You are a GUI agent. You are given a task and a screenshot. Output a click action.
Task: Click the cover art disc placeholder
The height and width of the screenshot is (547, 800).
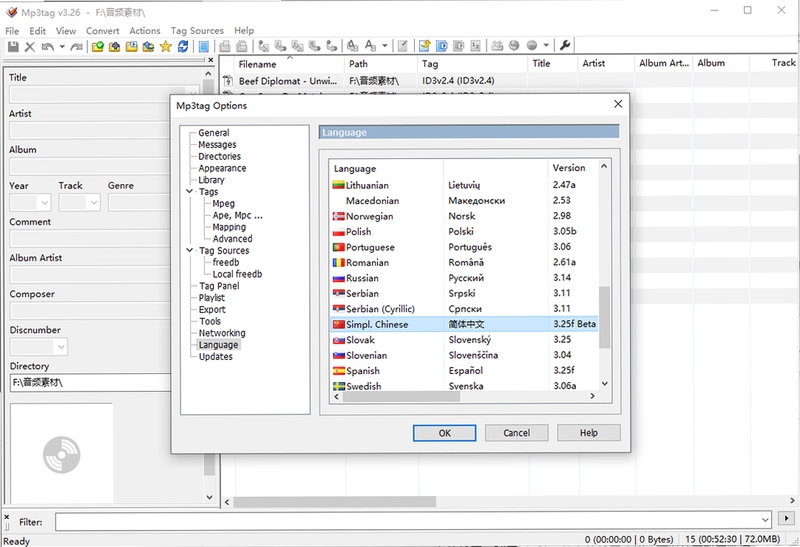[62, 454]
